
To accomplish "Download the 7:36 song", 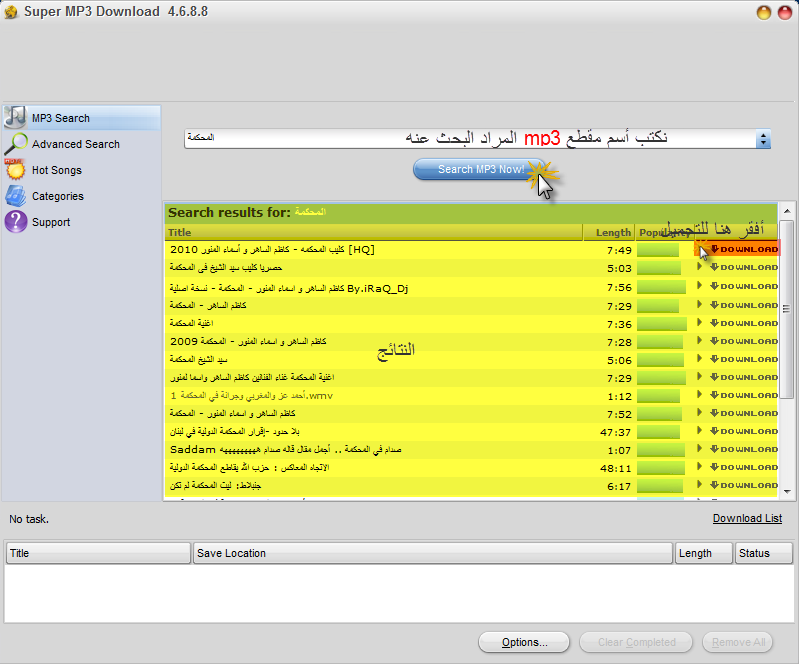I will (x=744, y=323).
